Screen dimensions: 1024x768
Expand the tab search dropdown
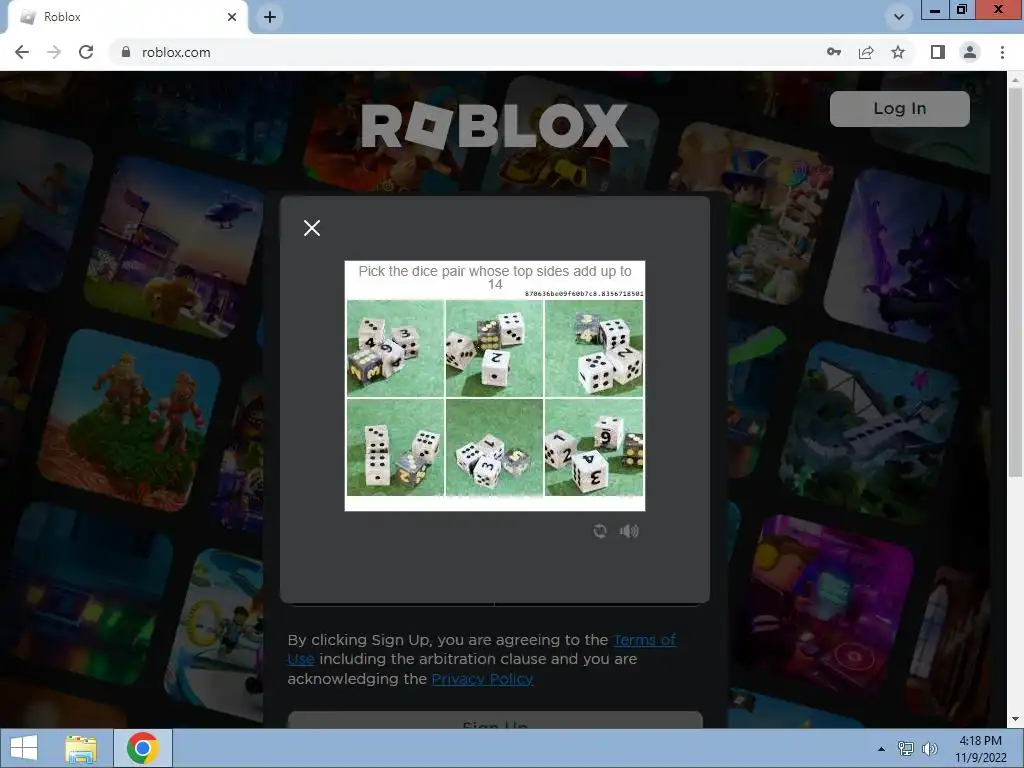[899, 17]
